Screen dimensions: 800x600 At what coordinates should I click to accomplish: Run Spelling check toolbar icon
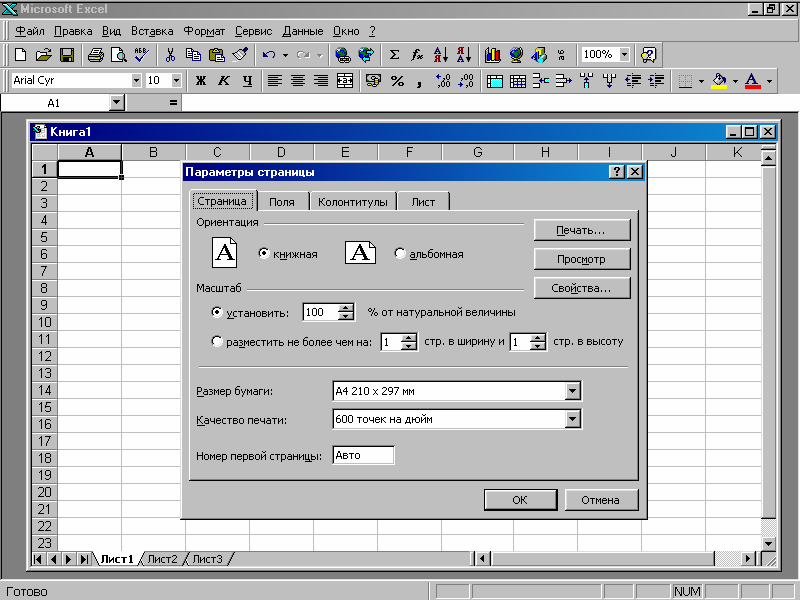141,55
